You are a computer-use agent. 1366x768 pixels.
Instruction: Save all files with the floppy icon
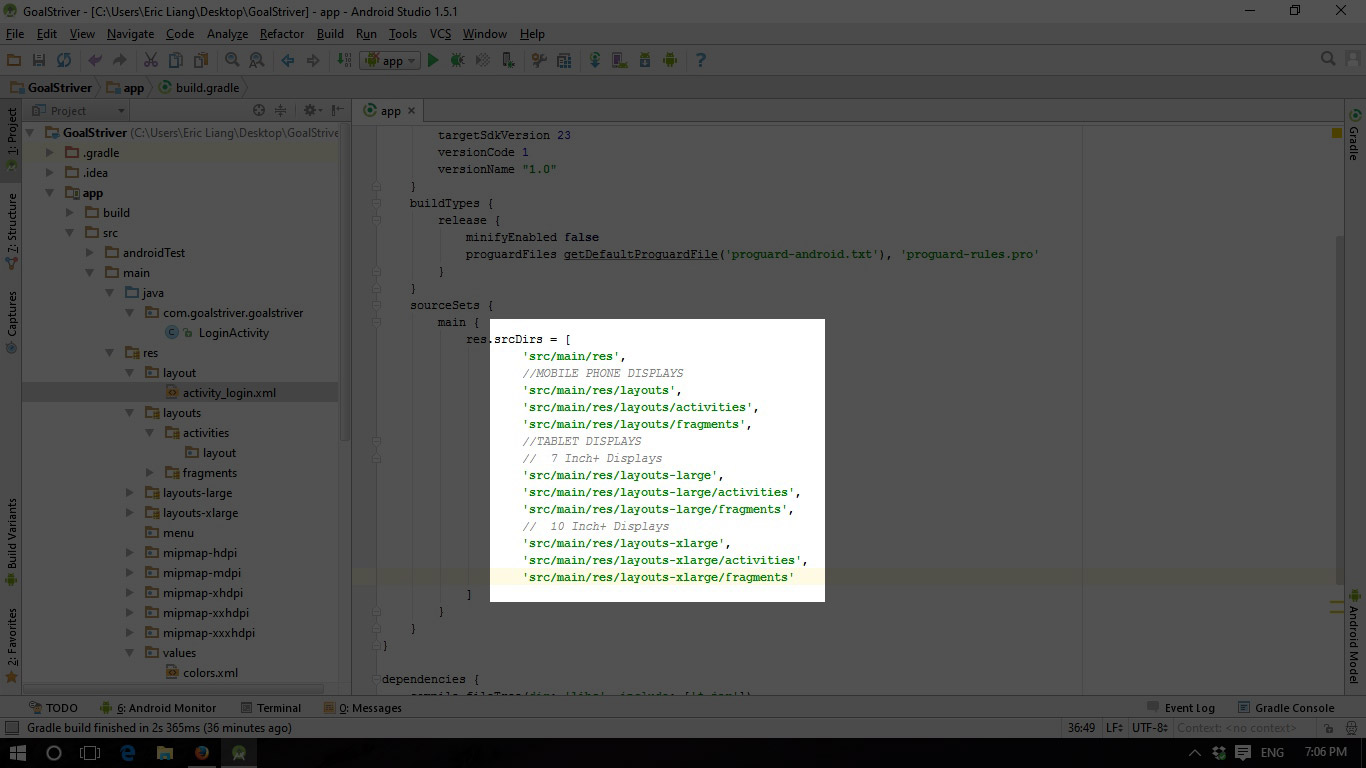(x=39, y=60)
